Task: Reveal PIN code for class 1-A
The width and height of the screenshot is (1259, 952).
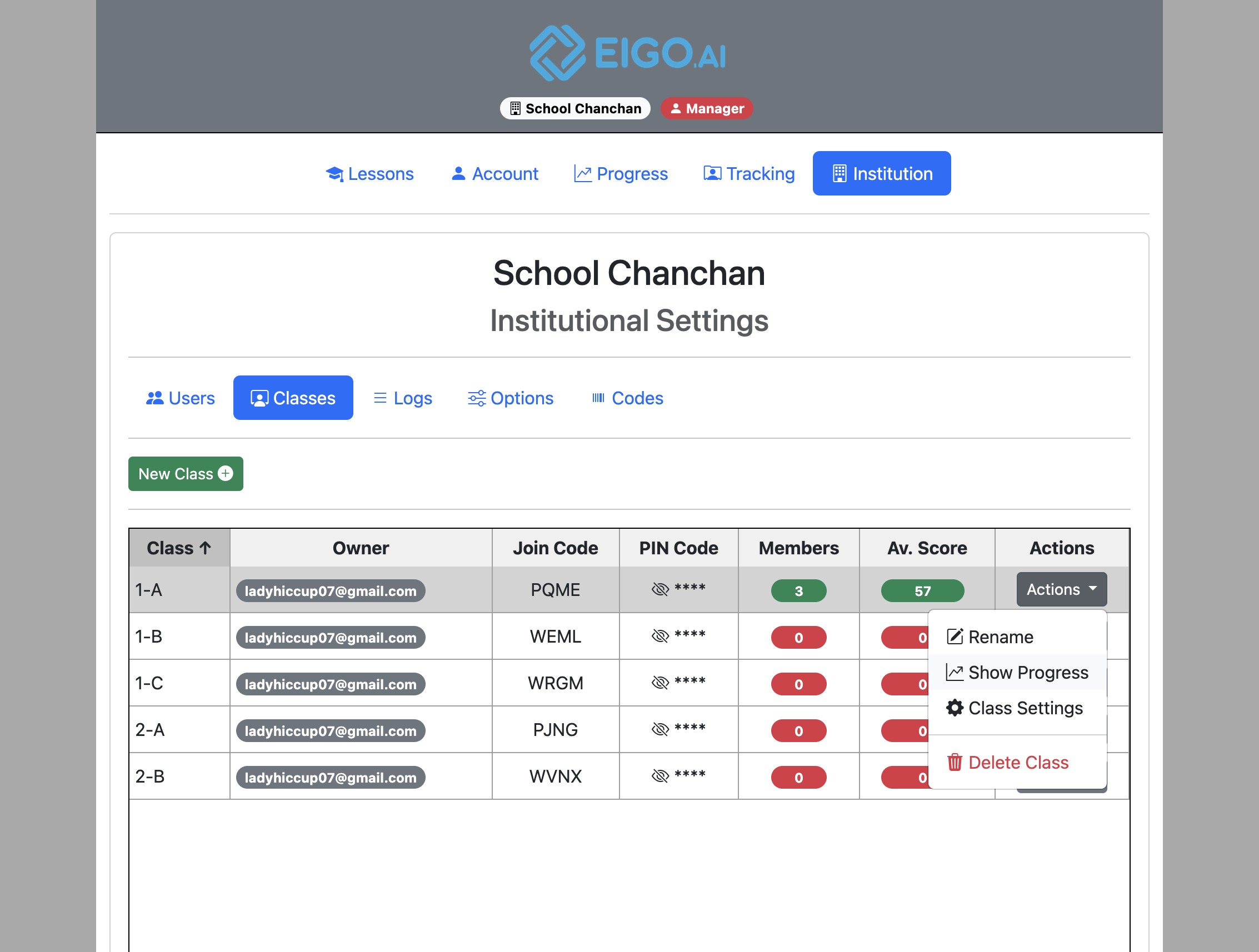Action: click(660, 589)
